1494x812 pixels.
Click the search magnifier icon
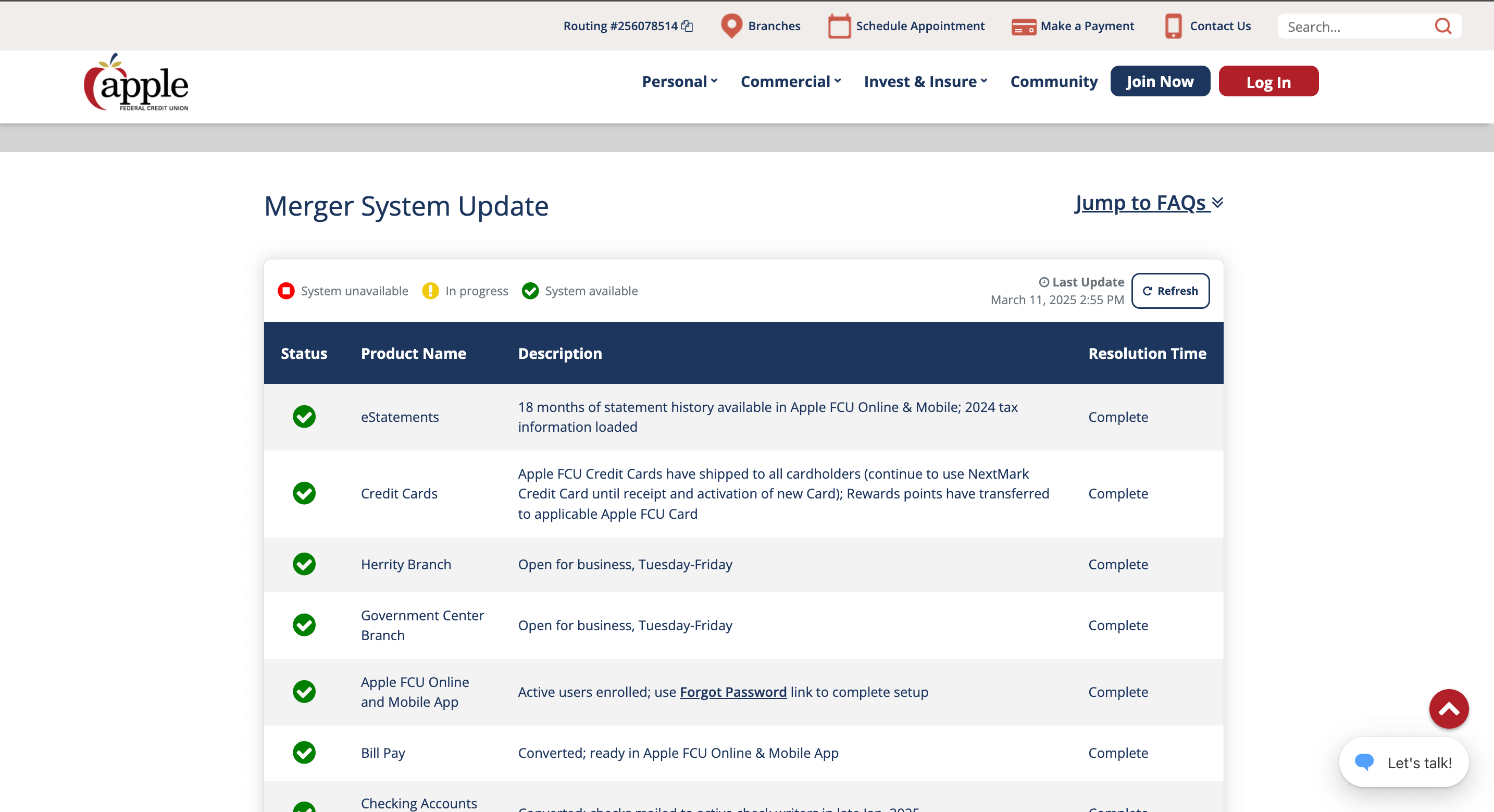[x=1443, y=26]
